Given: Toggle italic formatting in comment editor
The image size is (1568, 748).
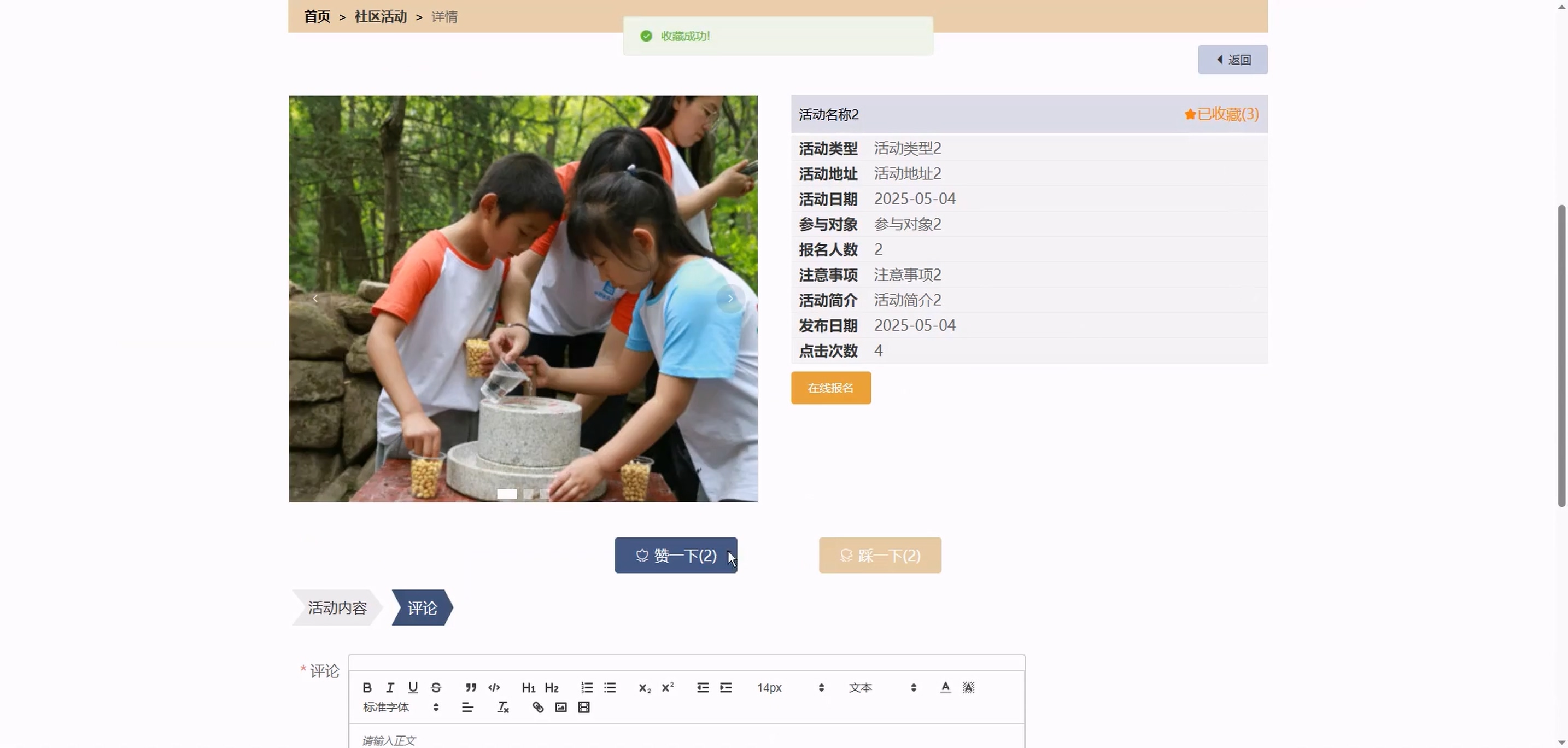Looking at the screenshot, I should (390, 687).
